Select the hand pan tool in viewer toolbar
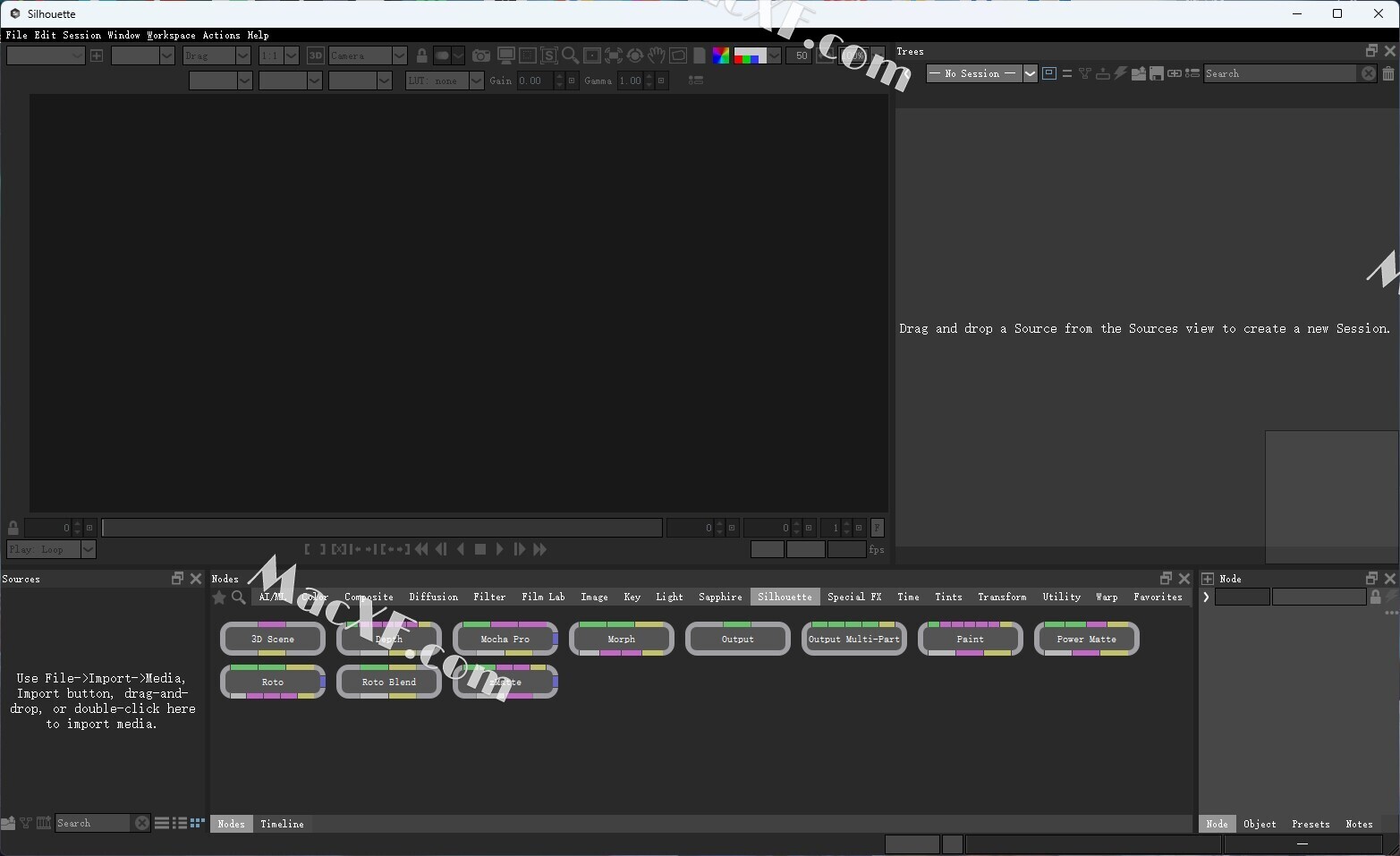 tap(657, 55)
